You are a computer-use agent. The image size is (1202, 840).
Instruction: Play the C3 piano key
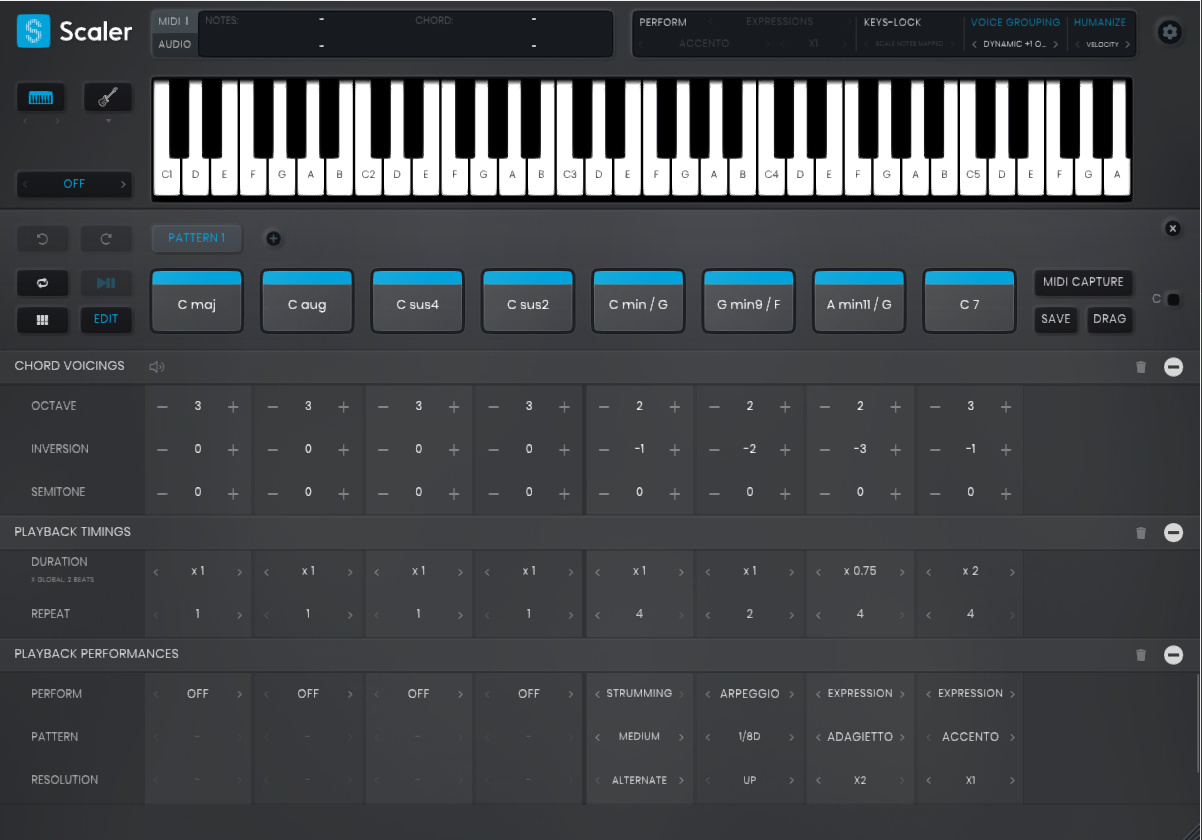point(569,174)
